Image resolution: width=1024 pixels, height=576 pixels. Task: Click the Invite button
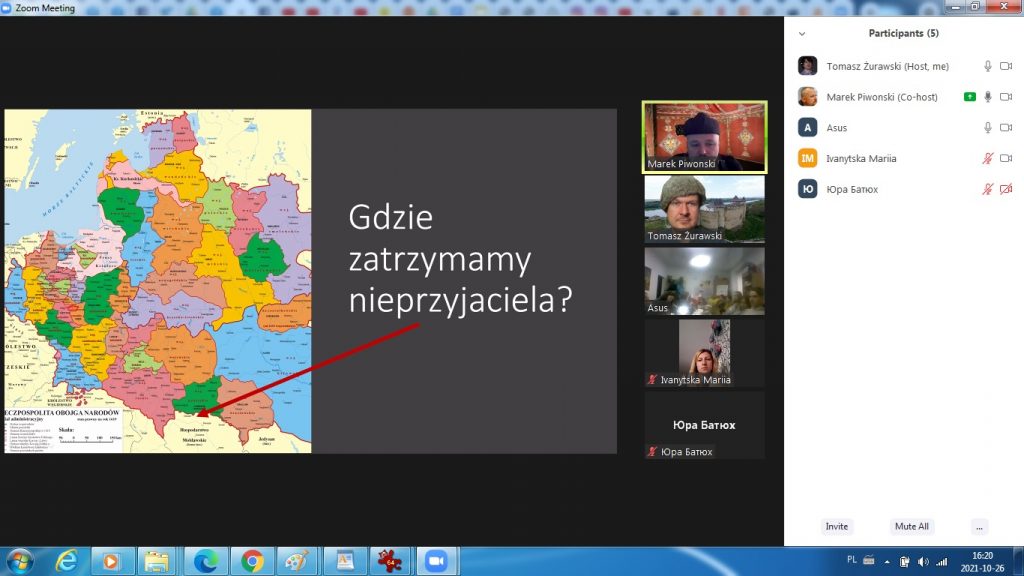pos(836,527)
